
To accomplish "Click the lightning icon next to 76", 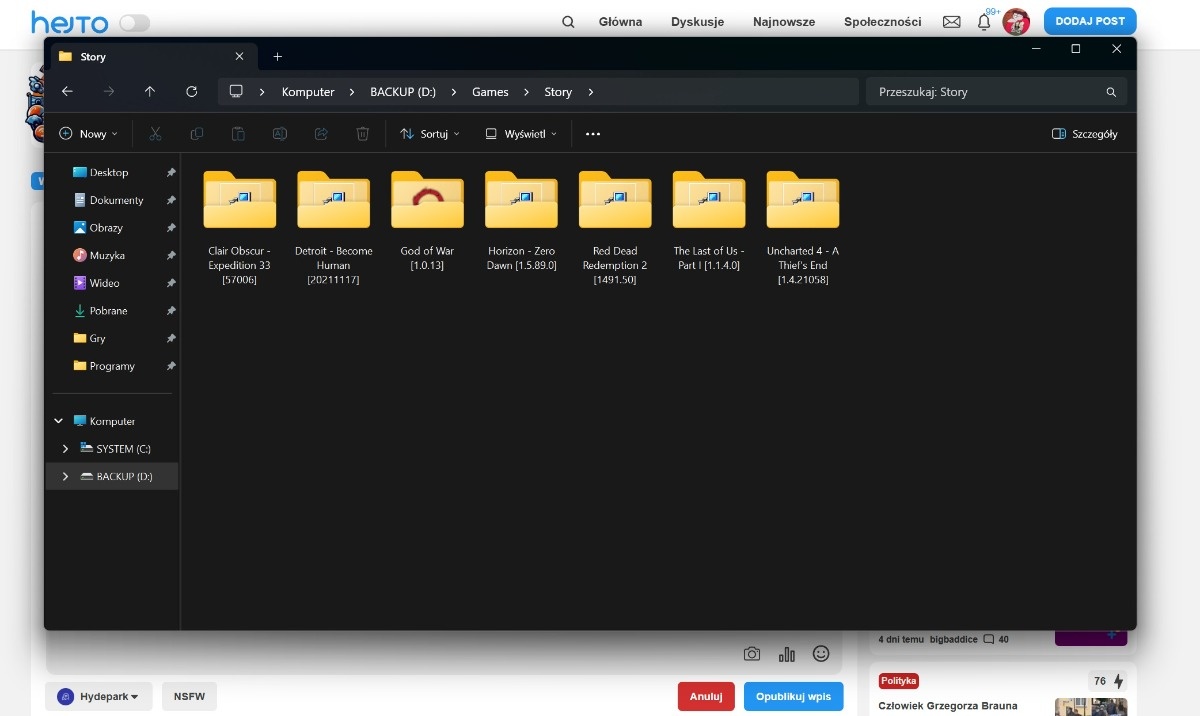I will [x=1118, y=681].
